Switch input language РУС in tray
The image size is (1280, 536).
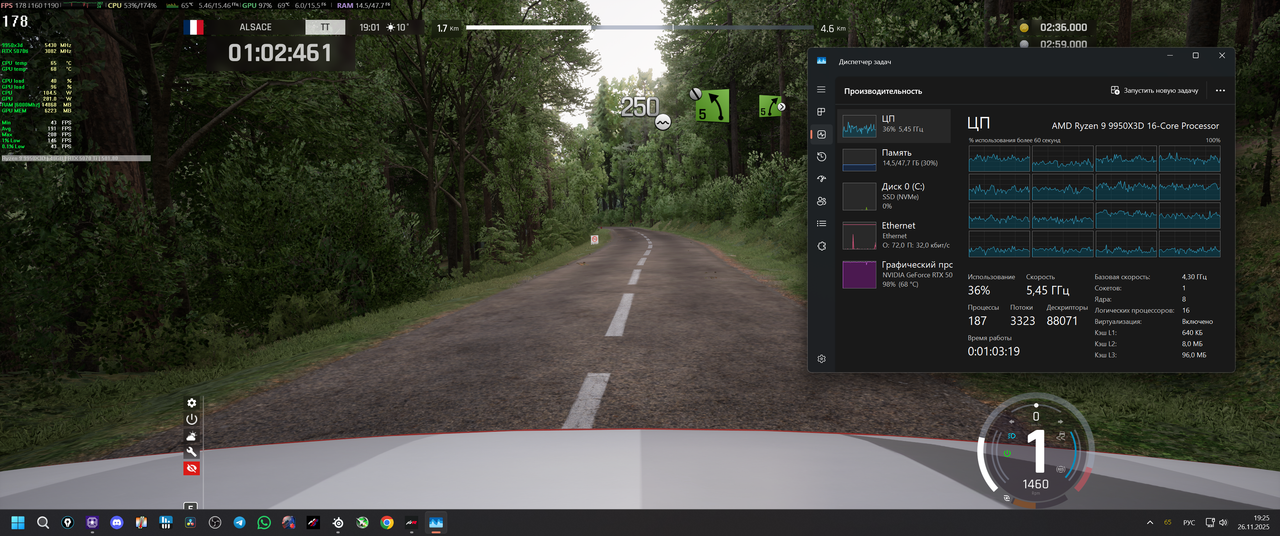pos(1189,522)
